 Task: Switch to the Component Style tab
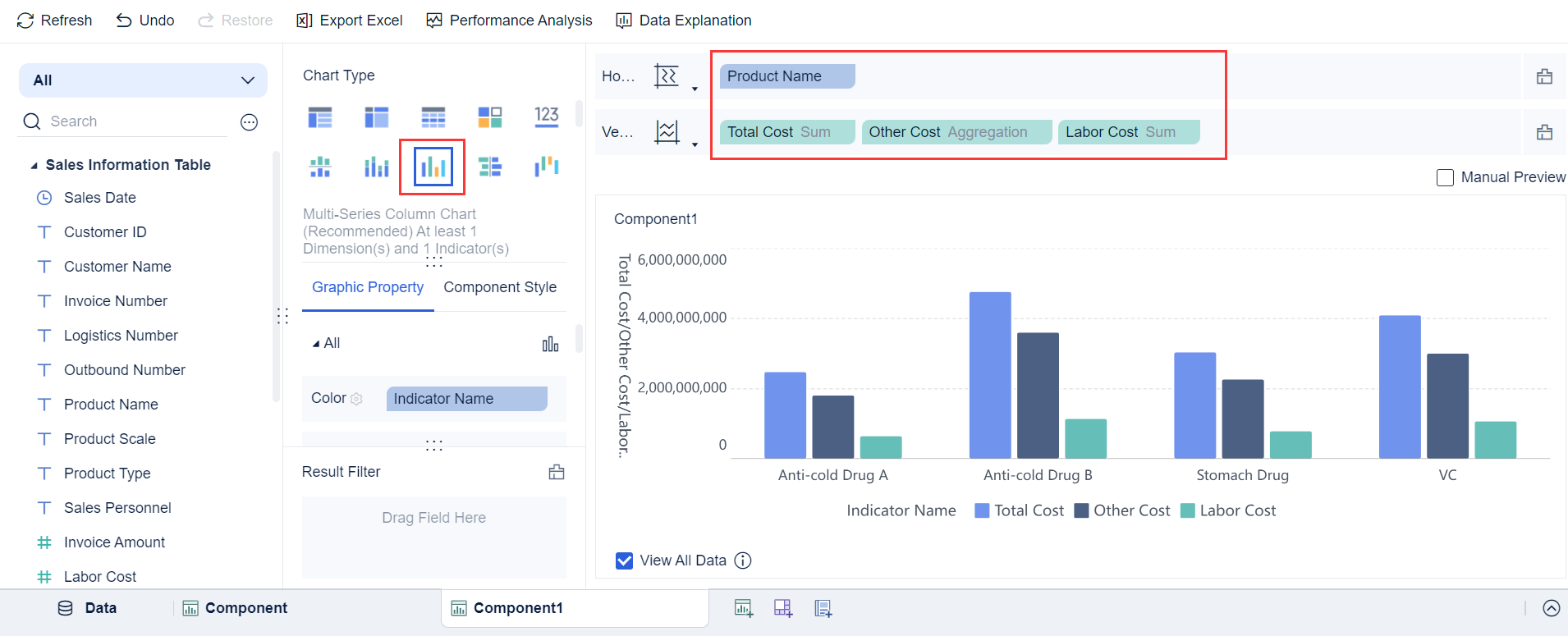[x=500, y=287]
